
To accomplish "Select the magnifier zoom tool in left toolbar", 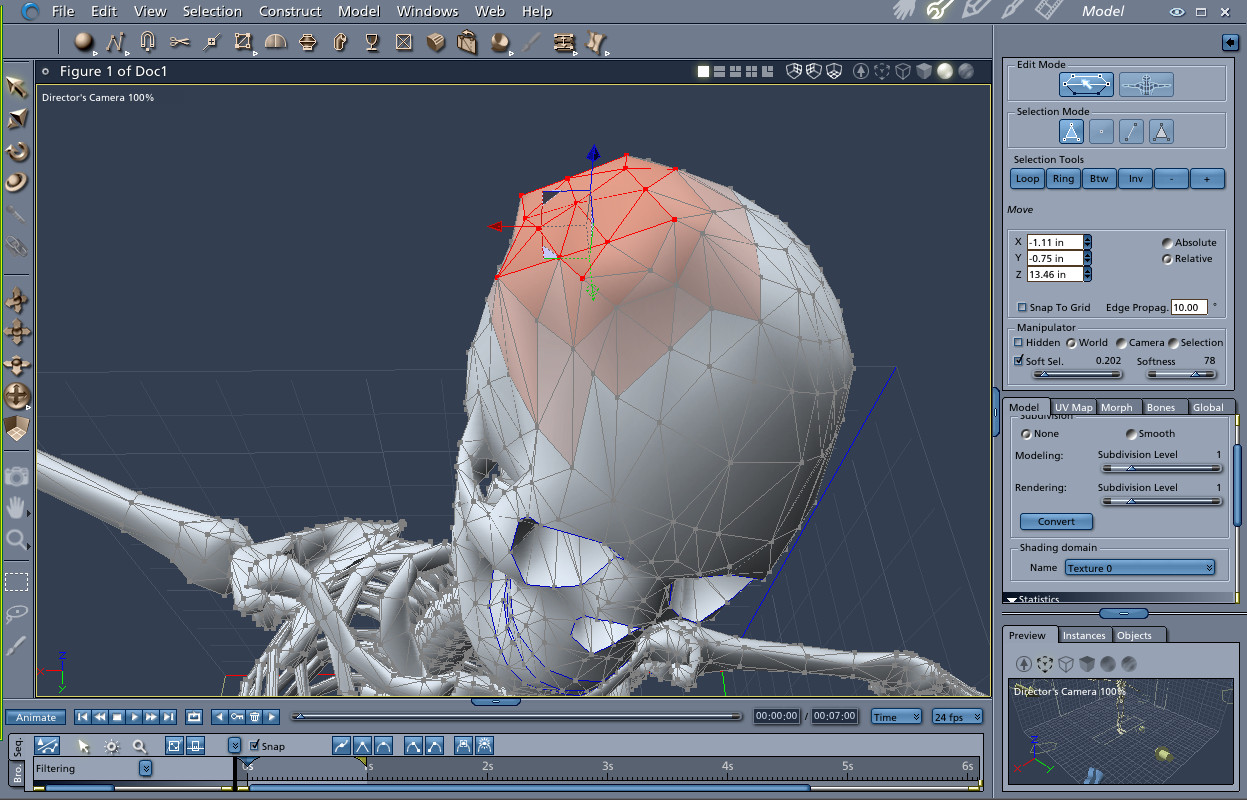I will click(x=16, y=540).
